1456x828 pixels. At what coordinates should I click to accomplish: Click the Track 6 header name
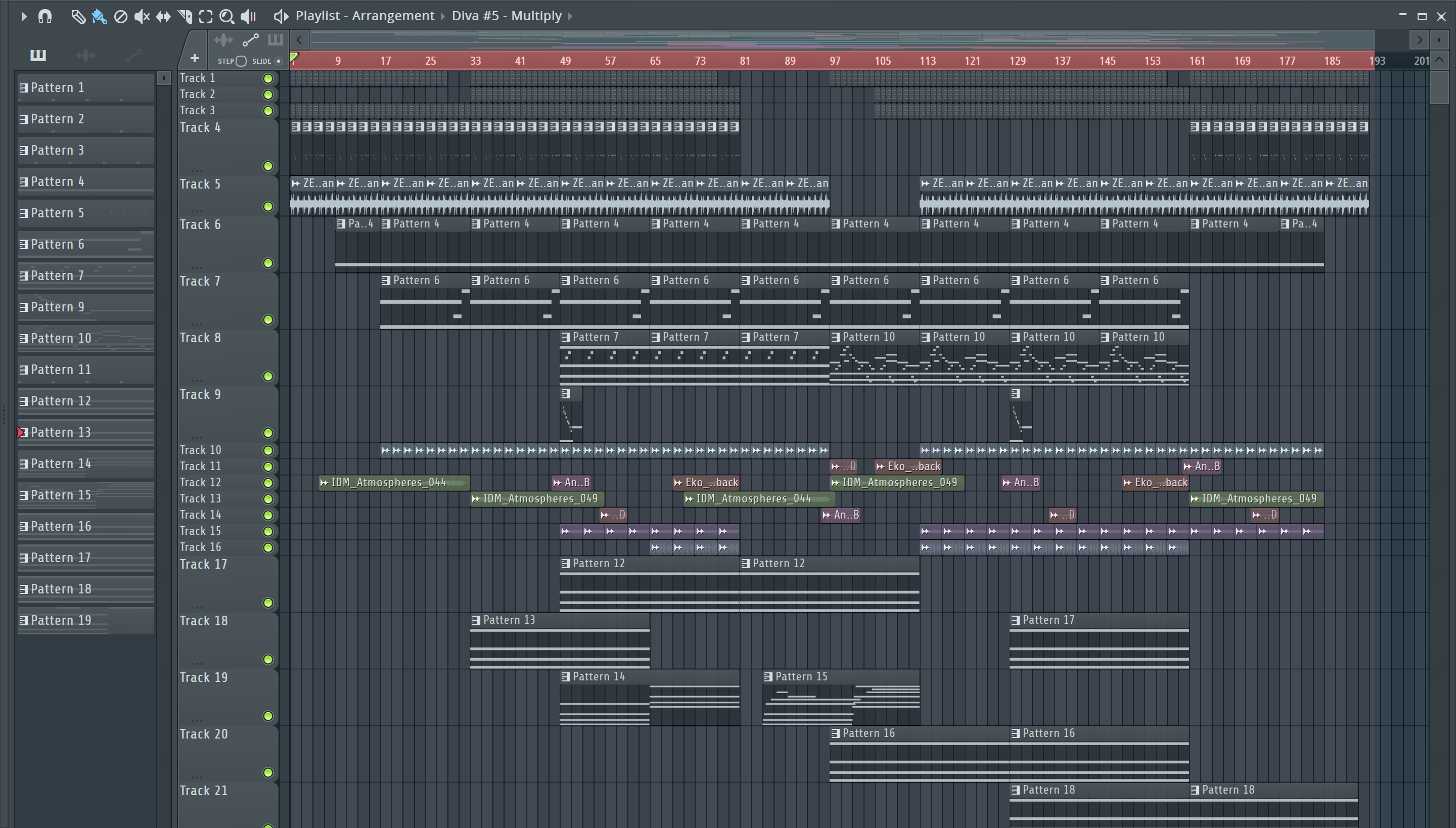pyautogui.click(x=200, y=224)
